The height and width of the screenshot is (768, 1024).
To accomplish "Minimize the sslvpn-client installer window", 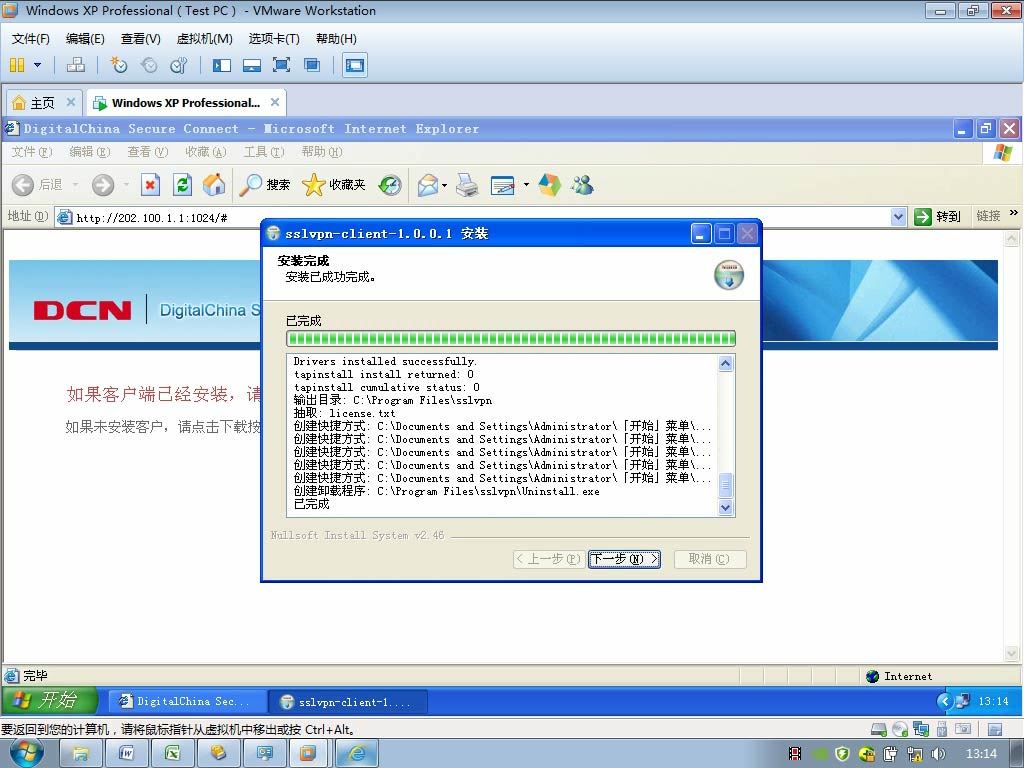I will pos(701,233).
